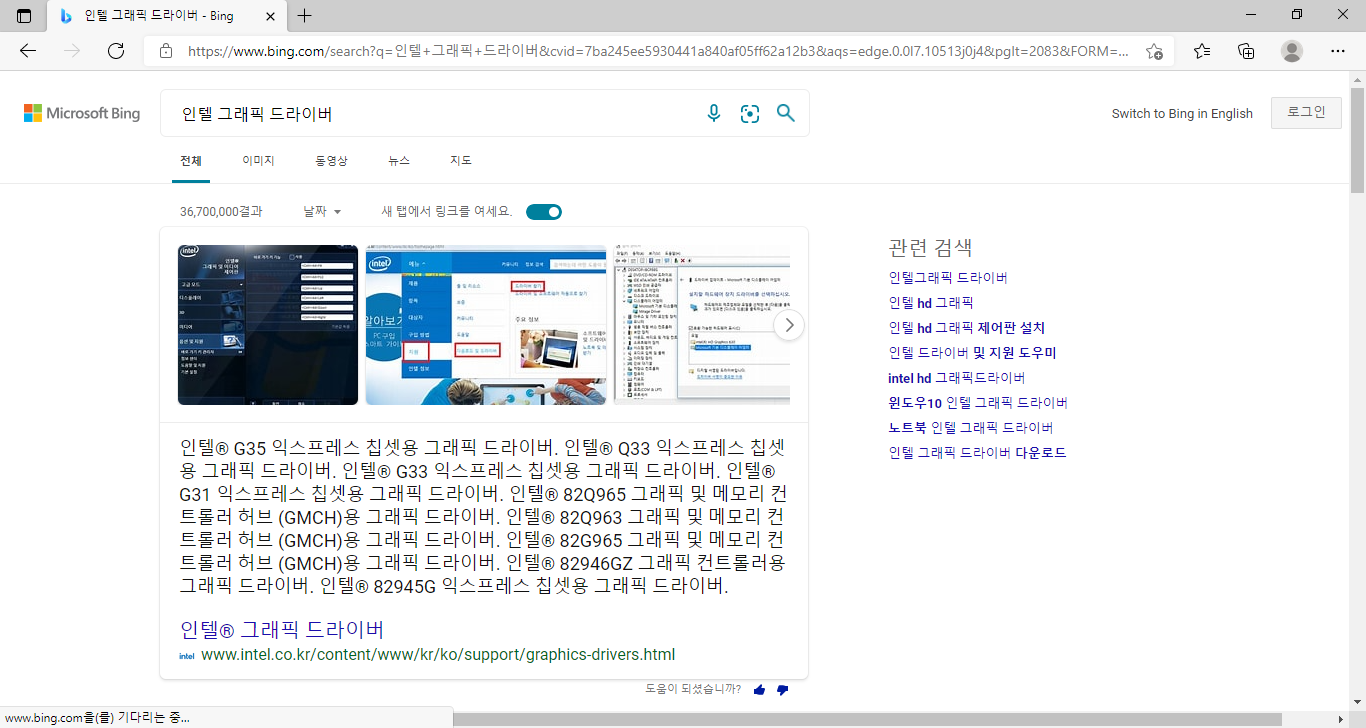Go back with browser back arrow
1366x728 pixels.
28,51
